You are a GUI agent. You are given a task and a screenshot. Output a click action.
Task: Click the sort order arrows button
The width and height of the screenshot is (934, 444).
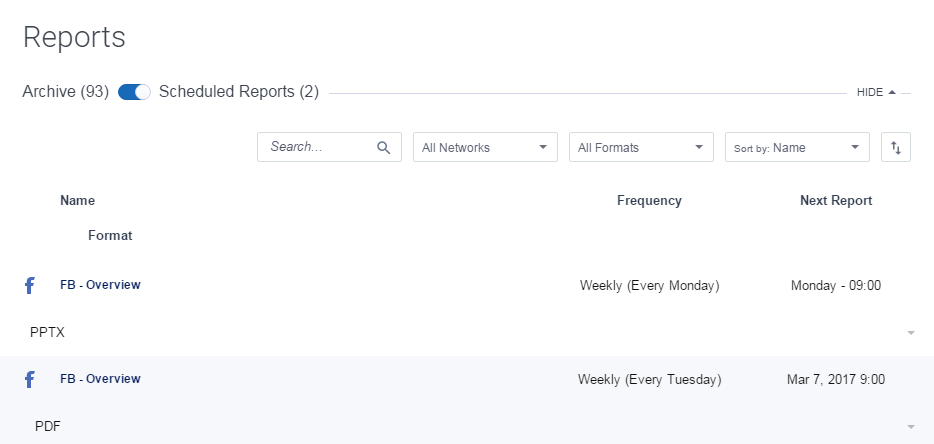click(x=896, y=147)
